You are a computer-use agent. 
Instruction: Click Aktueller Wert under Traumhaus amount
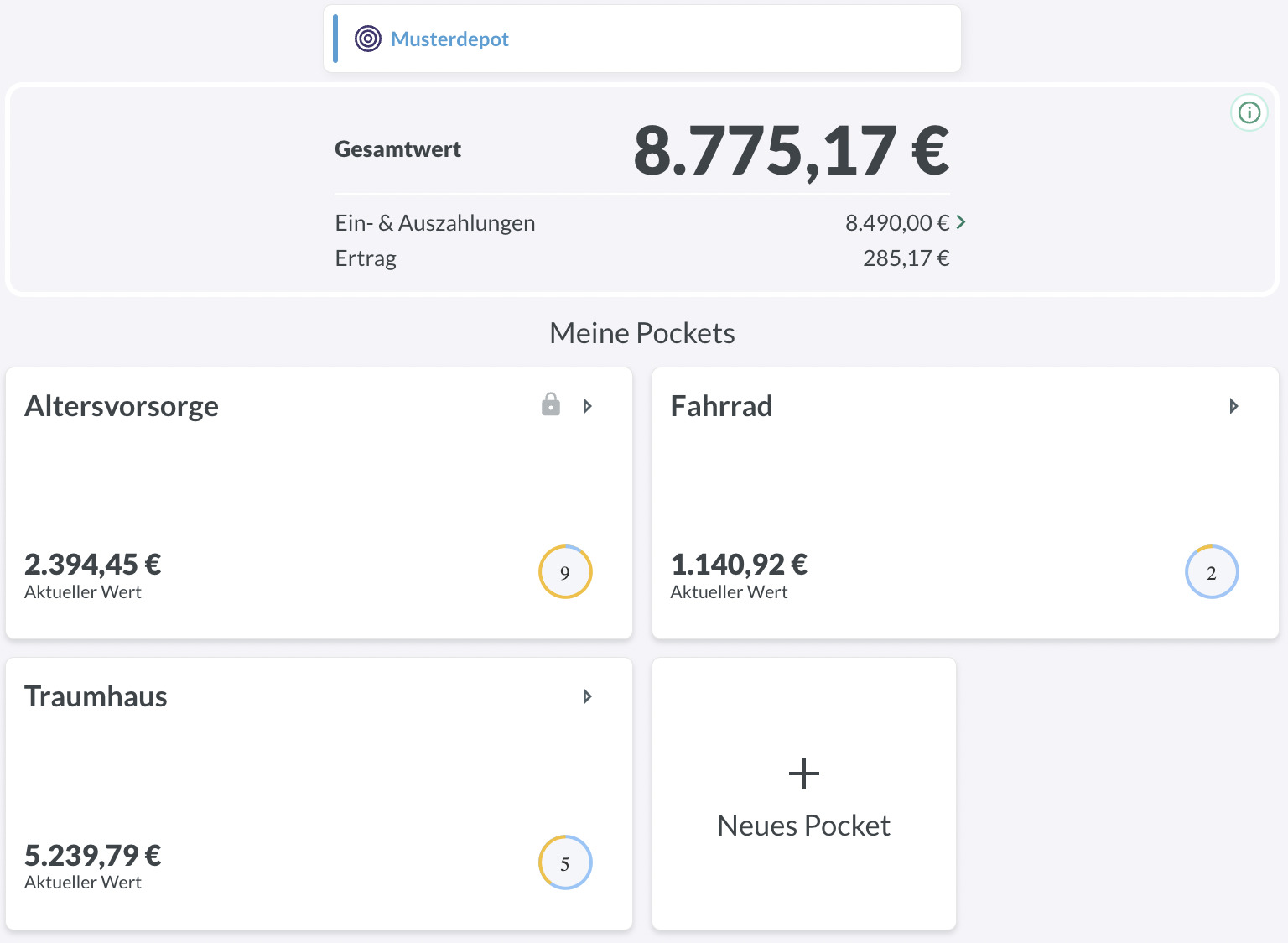pyautogui.click(x=83, y=882)
